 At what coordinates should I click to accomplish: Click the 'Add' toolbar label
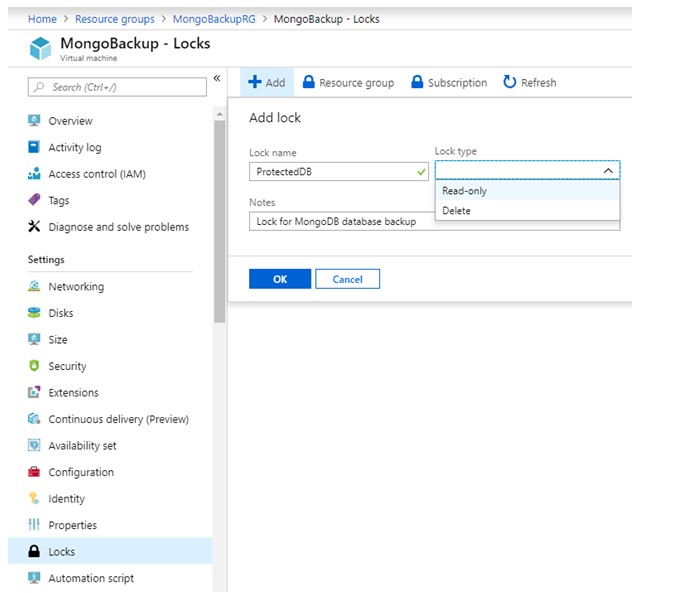(x=275, y=83)
